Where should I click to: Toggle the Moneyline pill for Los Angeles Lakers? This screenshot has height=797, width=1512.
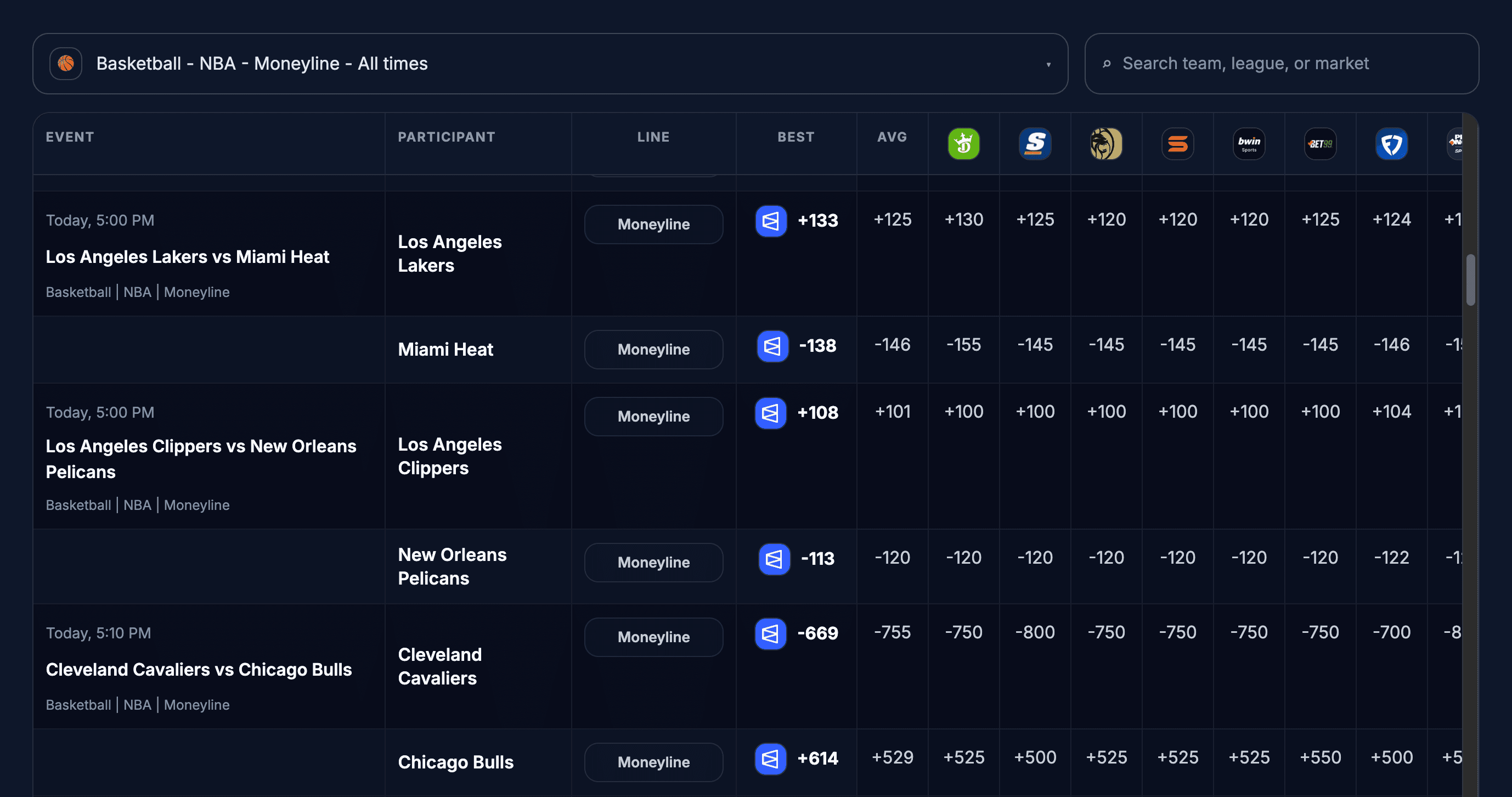tap(653, 224)
